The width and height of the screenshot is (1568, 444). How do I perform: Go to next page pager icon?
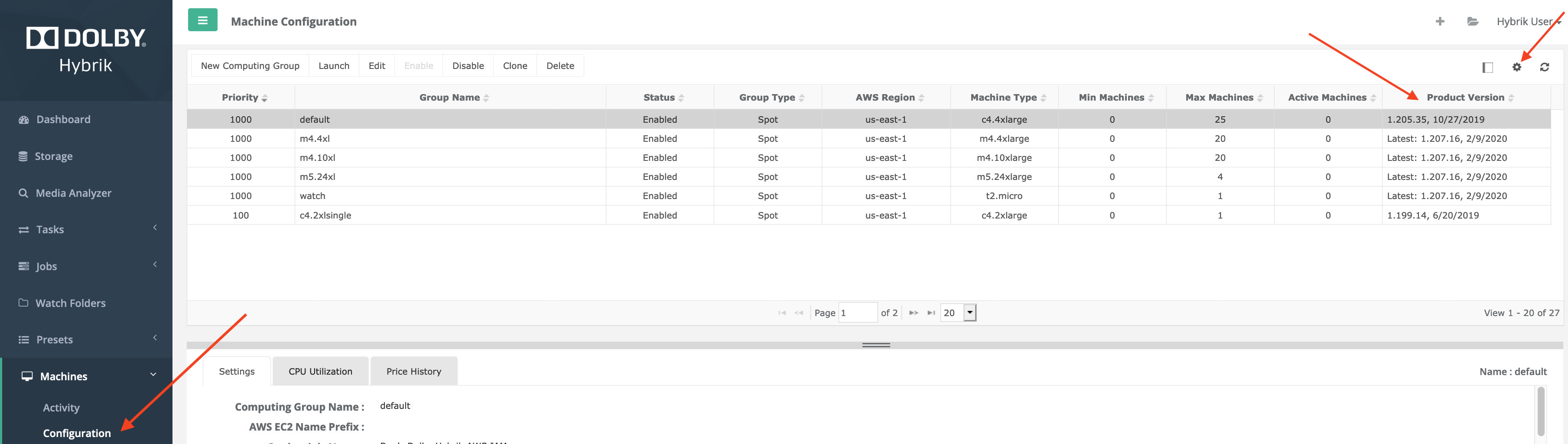(x=913, y=313)
